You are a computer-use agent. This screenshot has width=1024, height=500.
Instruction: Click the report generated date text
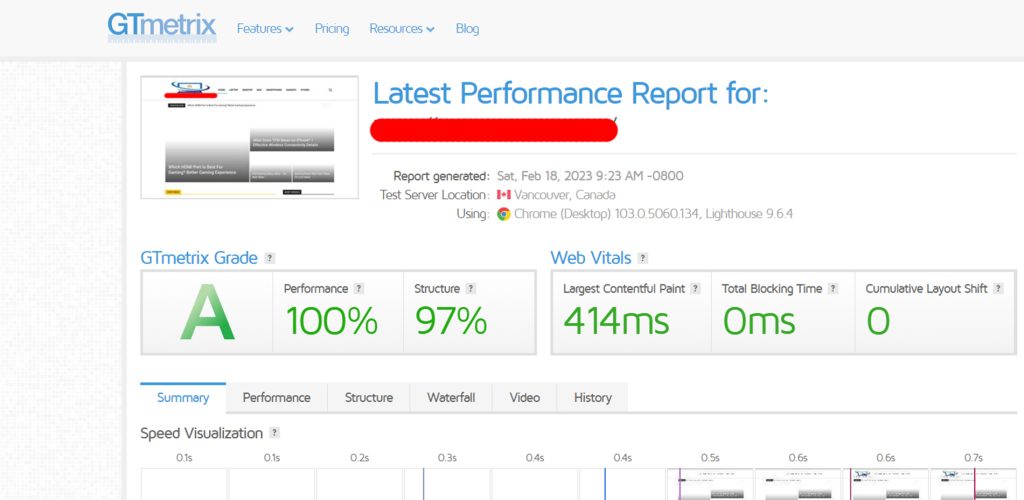[x=590, y=176]
